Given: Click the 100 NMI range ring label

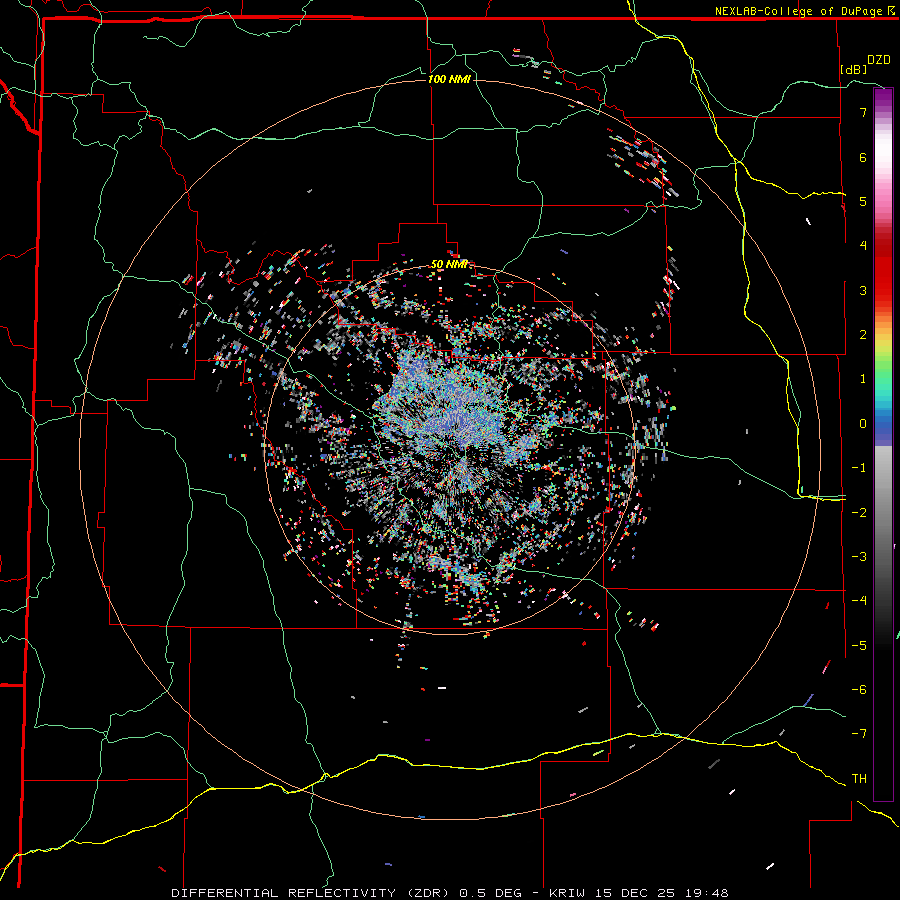Looking at the screenshot, I should [449, 79].
